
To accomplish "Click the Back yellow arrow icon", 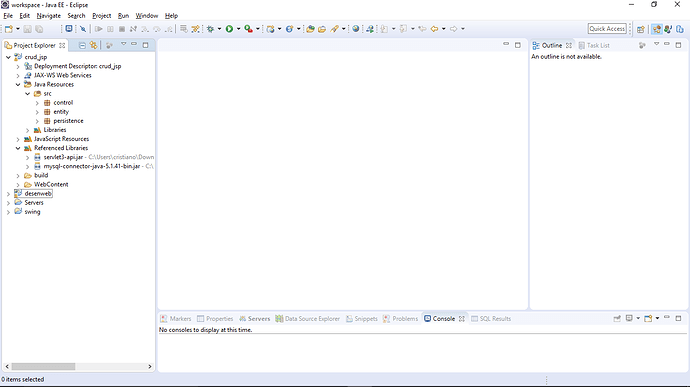I will 434,29.
